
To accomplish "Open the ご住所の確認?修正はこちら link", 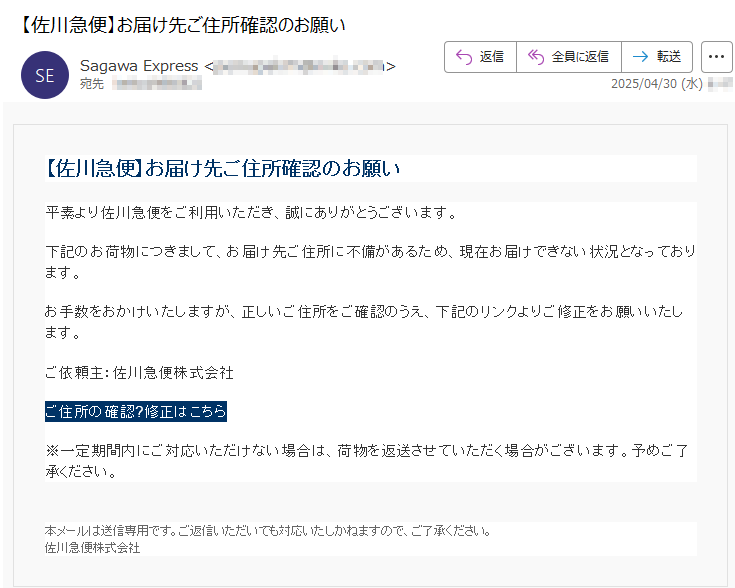I will point(136,412).
